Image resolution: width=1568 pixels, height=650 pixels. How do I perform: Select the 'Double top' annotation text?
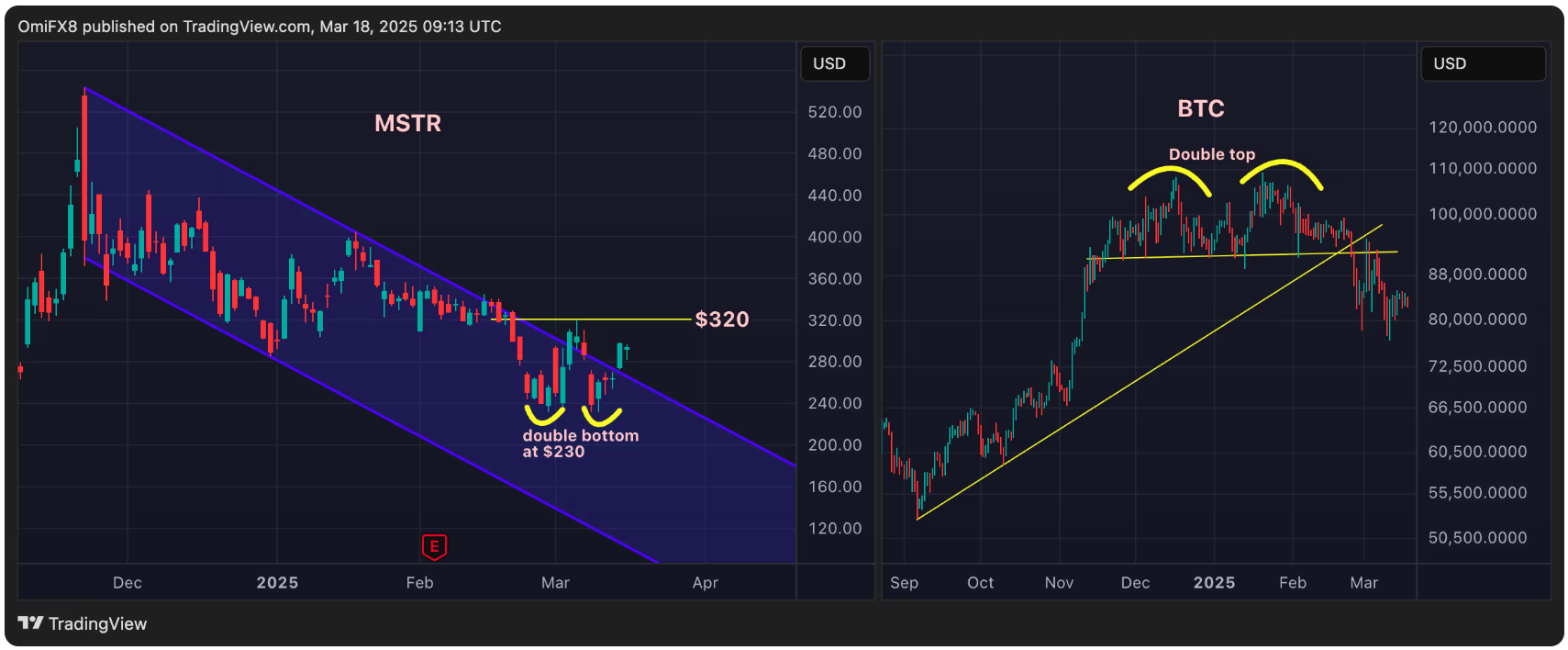pyautogui.click(x=1212, y=154)
